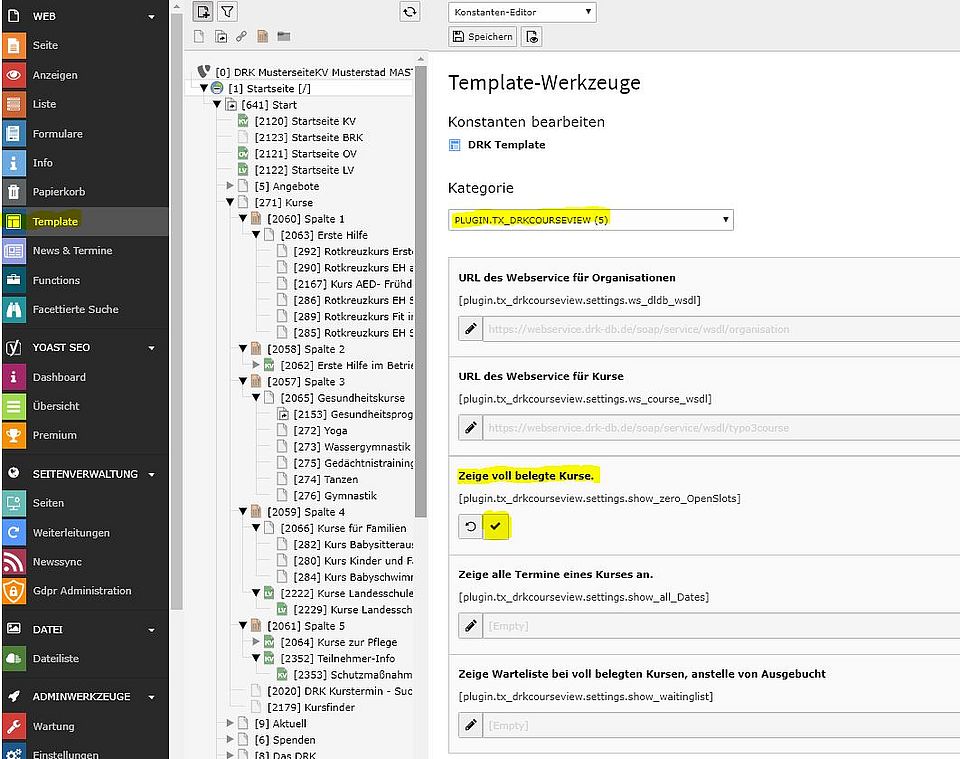Viewport: 960px width, 759px height.
Task: Open the Kategorie dropdown PLUGIN.TX_DRKCOURSEVIEW
Action: coord(591,220)
